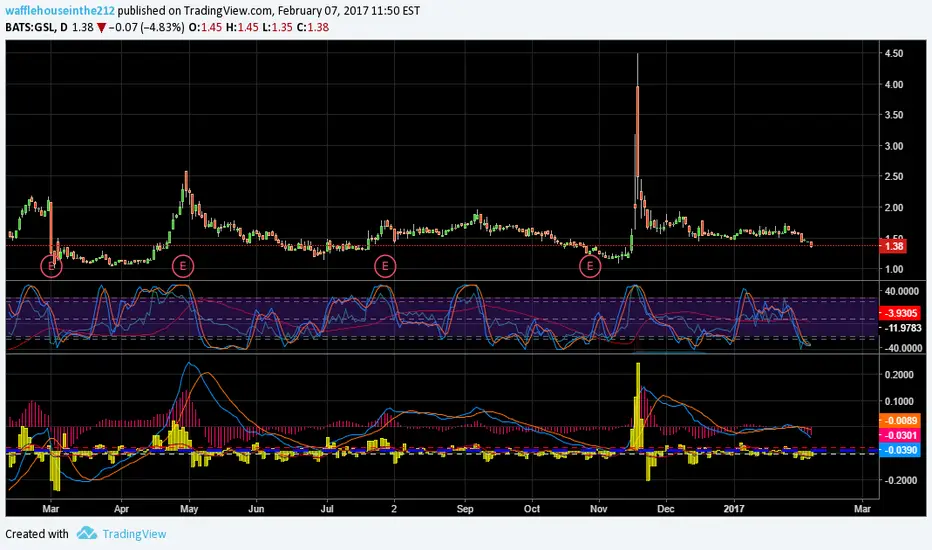Select the earnings E marker above May label
Viewport: 932px width, 550px height.
pyautogui.click(x=183, y=266)
